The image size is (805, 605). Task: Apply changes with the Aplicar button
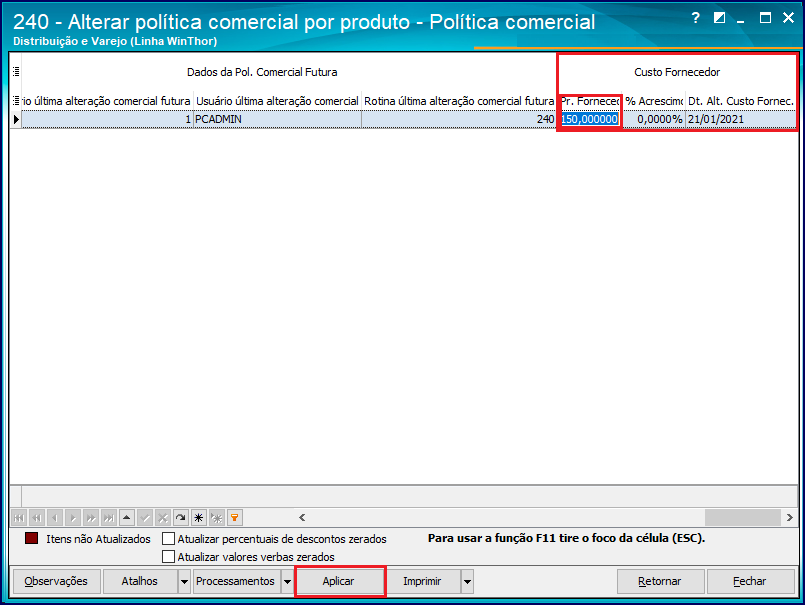[x=338, y=581]
